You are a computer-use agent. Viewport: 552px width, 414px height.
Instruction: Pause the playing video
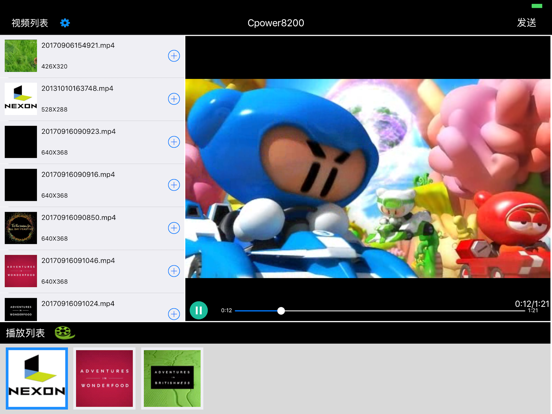tap(199, 310)
